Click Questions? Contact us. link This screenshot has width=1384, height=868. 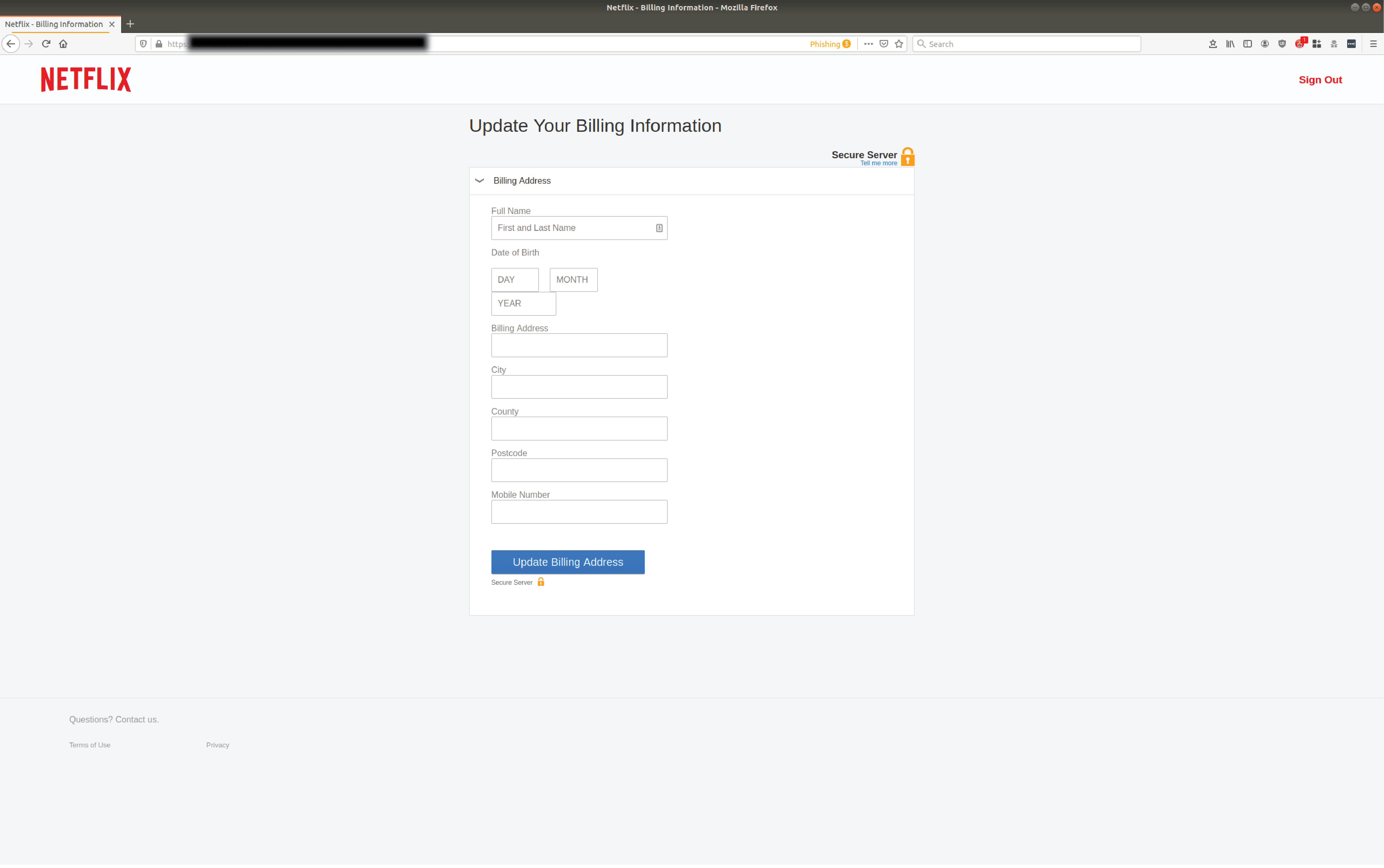(x=114, y=720)
